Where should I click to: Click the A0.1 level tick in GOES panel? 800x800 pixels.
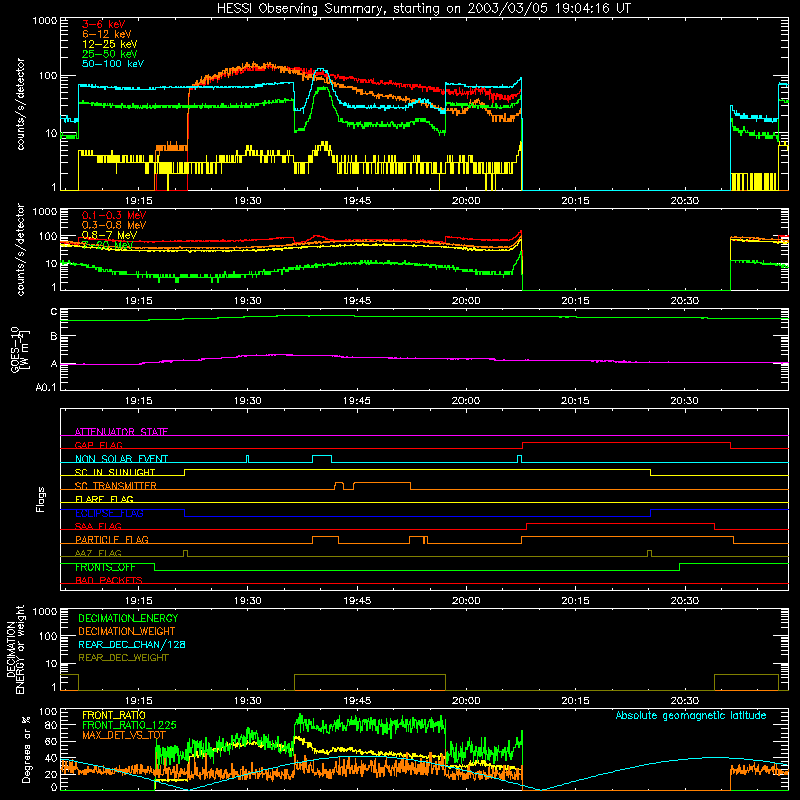tap(46, 387)
